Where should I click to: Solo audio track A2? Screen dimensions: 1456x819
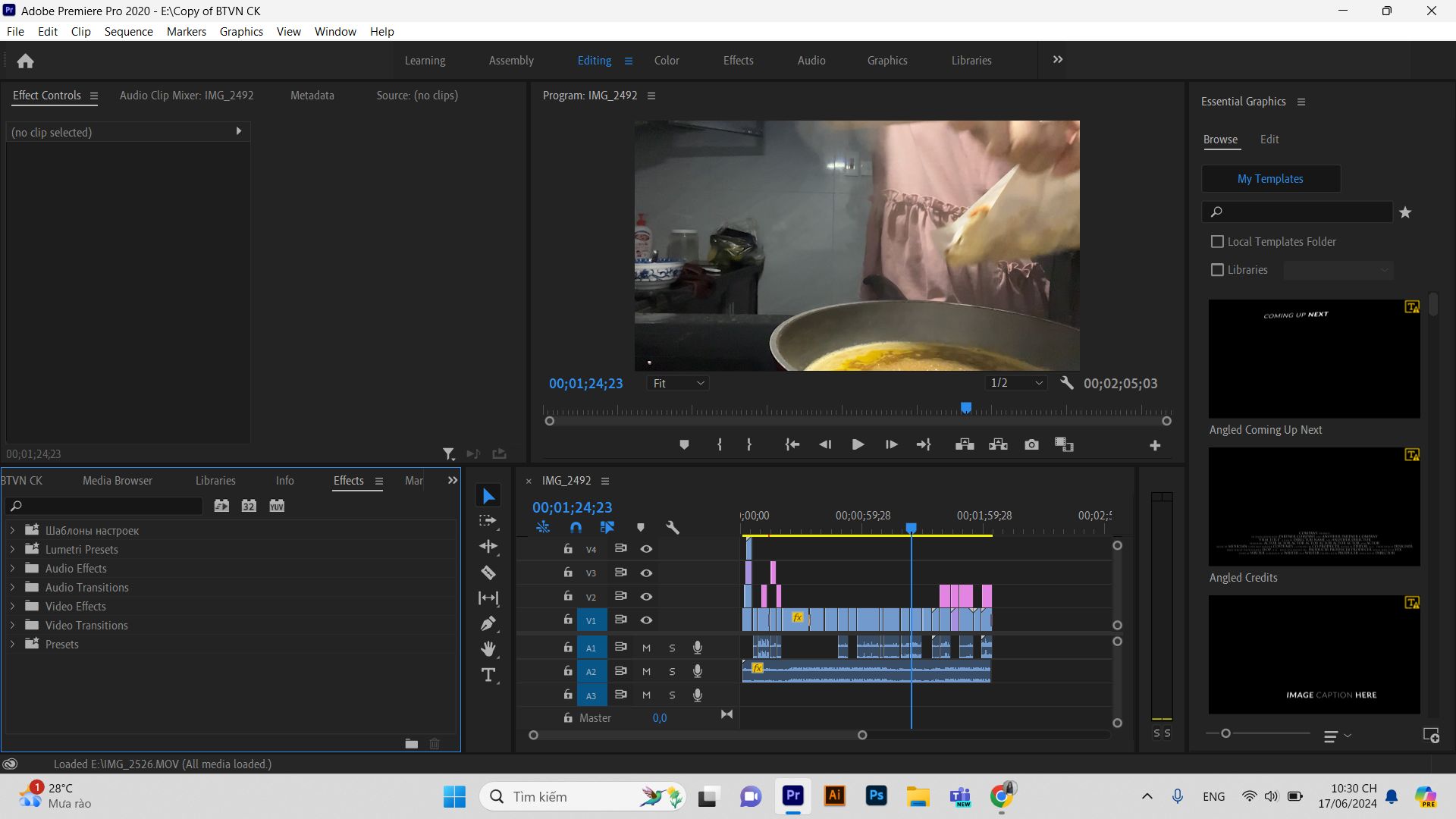pos(672,672)
